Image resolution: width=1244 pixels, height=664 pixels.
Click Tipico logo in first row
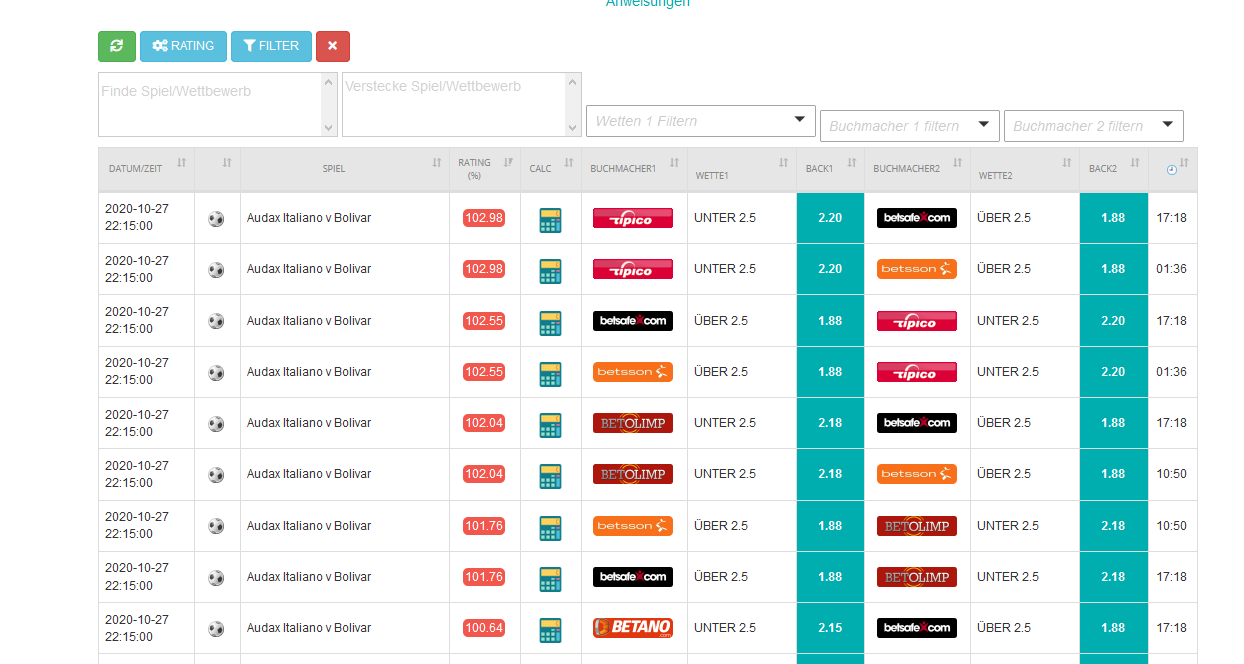pyautogui.click(x=633, y=218)
